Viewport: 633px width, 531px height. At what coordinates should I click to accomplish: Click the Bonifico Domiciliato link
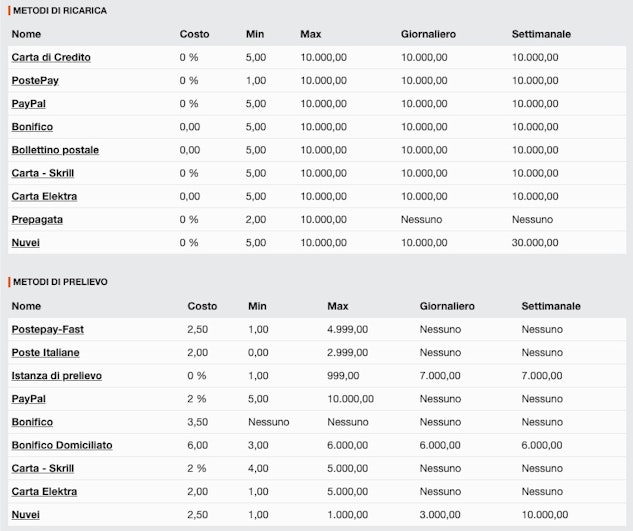pos(62,445)
